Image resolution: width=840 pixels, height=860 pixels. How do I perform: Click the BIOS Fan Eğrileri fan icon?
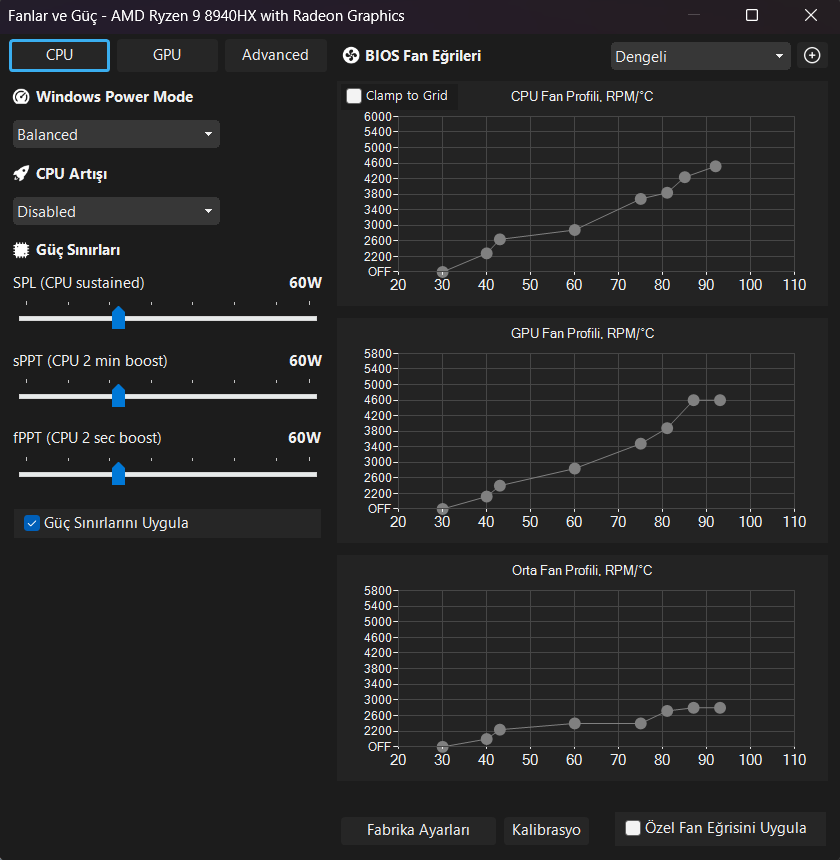tap(350, 55)
